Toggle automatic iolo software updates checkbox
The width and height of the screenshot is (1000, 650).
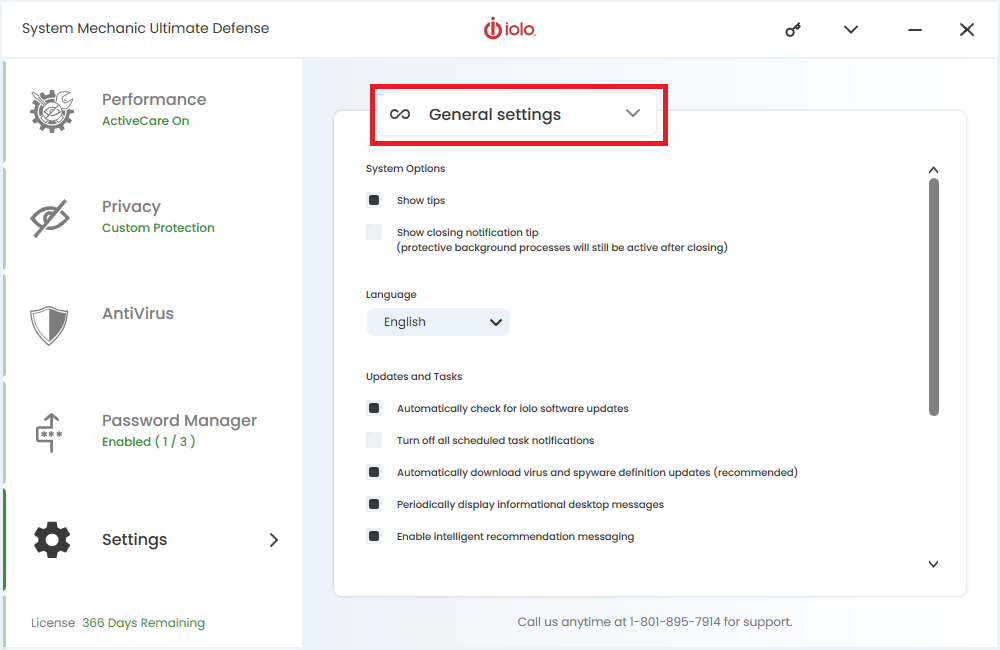pyautogui.click(x=374, y=408)
